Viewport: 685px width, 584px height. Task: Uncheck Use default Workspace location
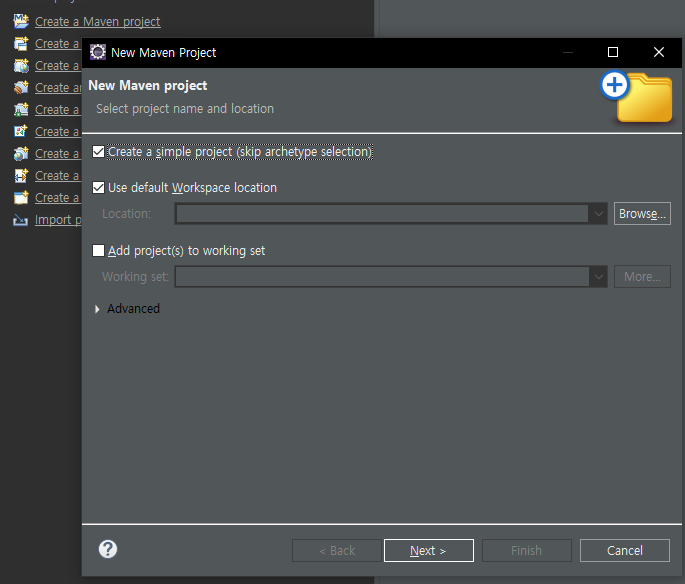pyautogui.click(x=98, y=187)
